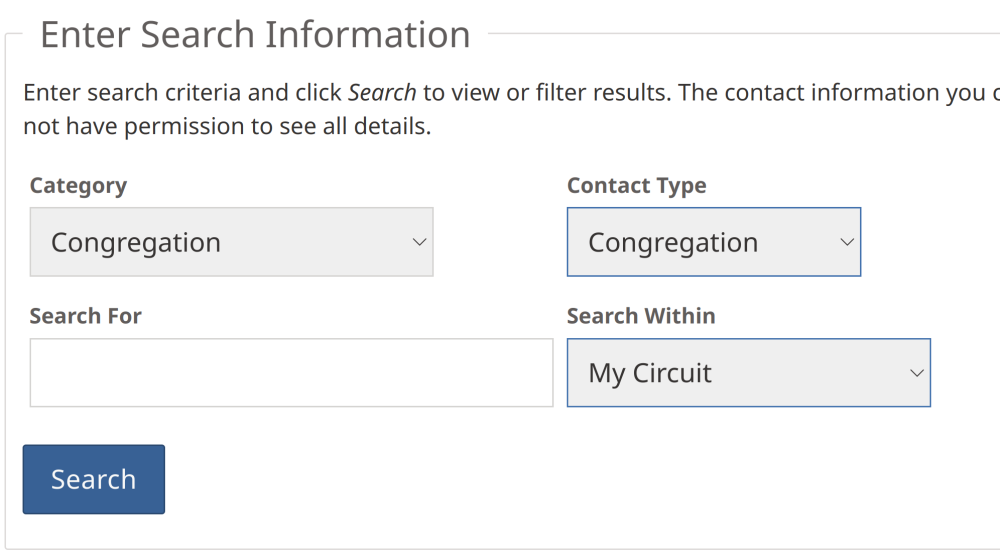
Task: Select the Congregation value under Contact Type
Action: 673,243
